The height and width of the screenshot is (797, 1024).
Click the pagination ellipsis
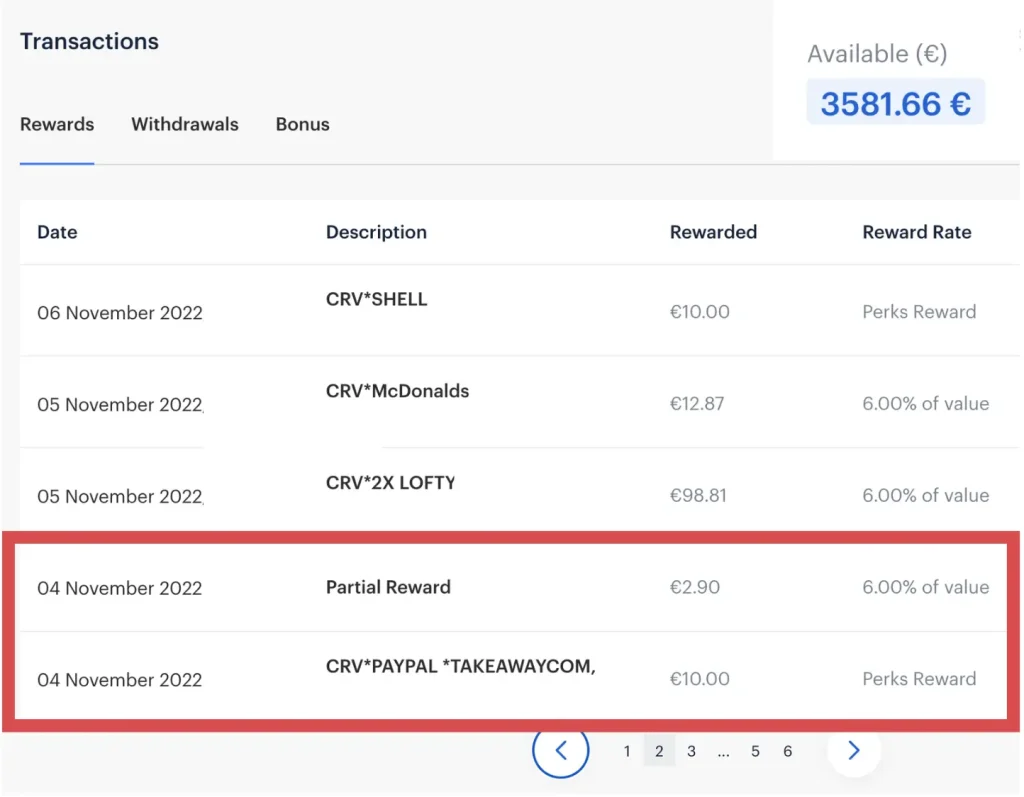click(723, 751)
